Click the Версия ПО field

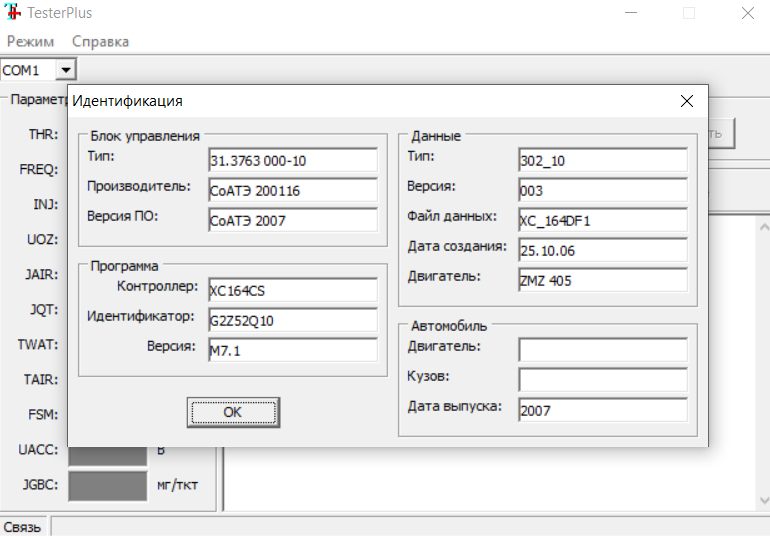[x=292, y=220]
